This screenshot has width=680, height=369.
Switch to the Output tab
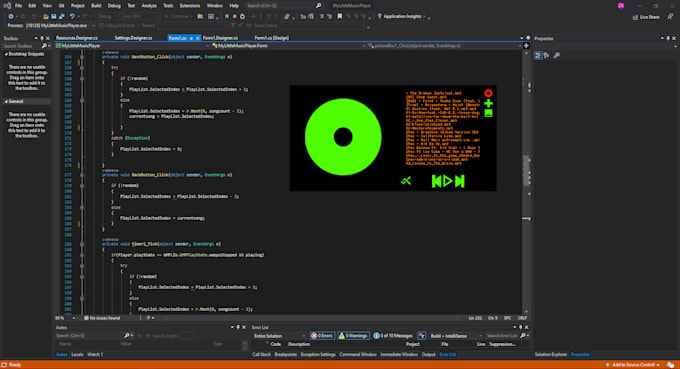pyautogui.click(x=428, y=355)
